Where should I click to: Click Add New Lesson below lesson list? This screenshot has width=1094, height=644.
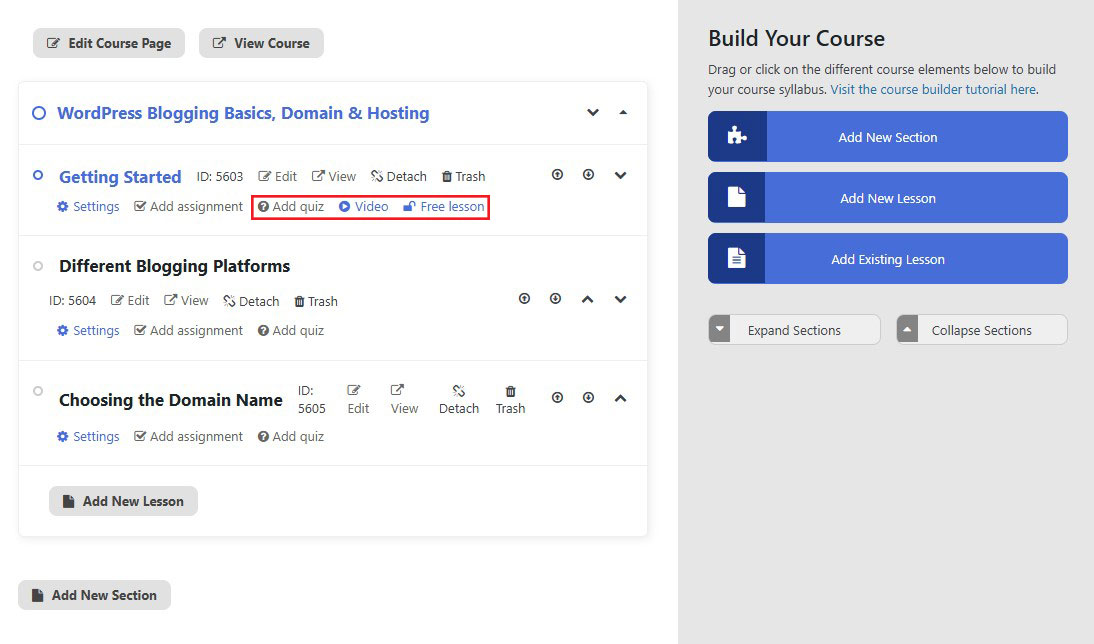click(x=123, y=501)
